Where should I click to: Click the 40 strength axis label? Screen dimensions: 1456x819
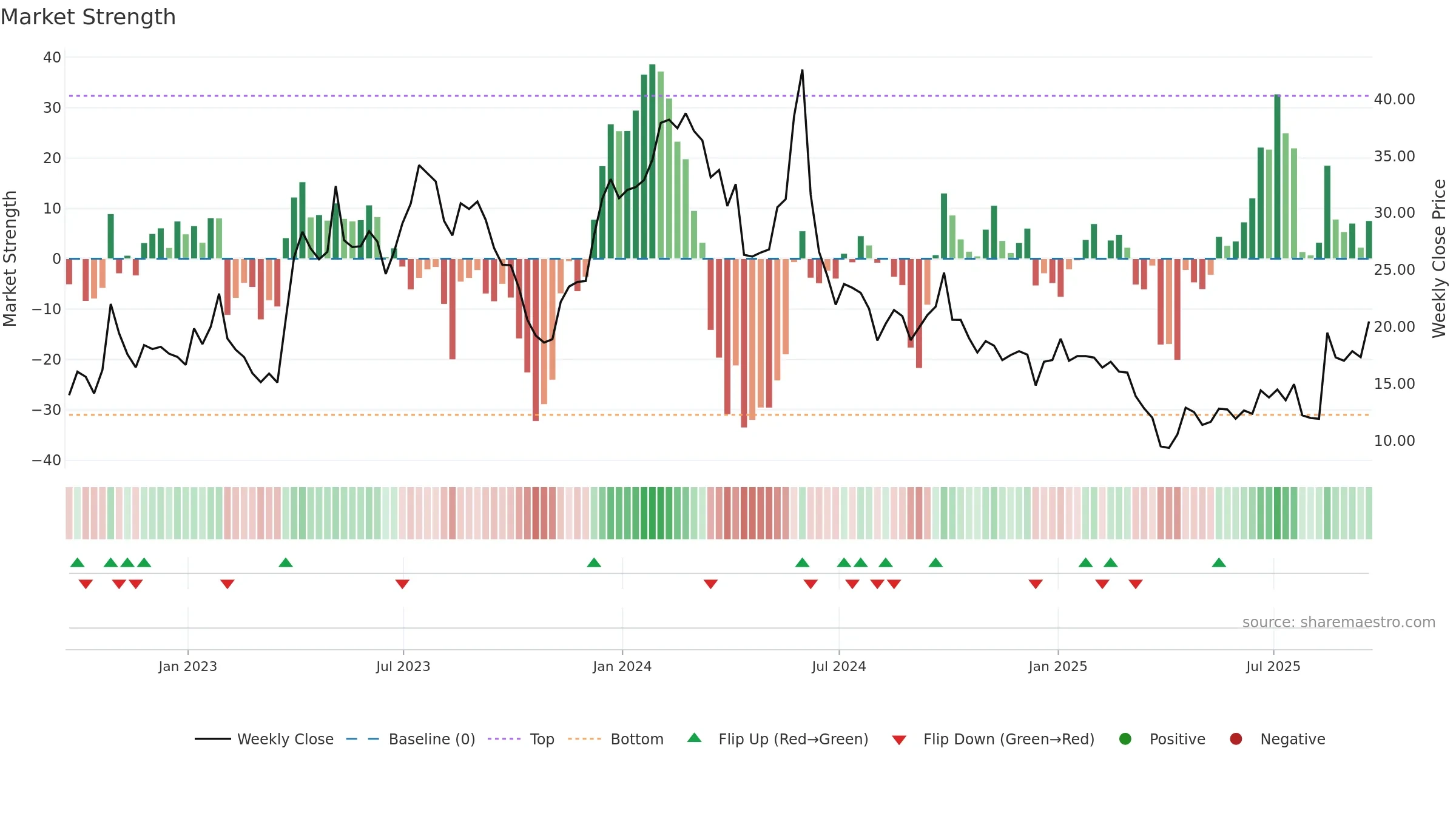pyautogui.click(x=52, y=58)
